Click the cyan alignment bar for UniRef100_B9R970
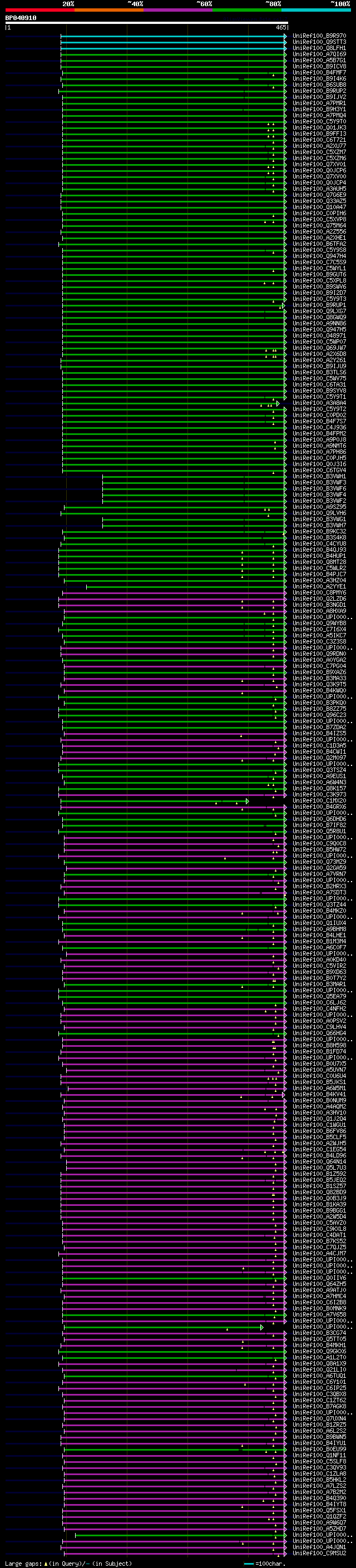 [x=174, y=37]
